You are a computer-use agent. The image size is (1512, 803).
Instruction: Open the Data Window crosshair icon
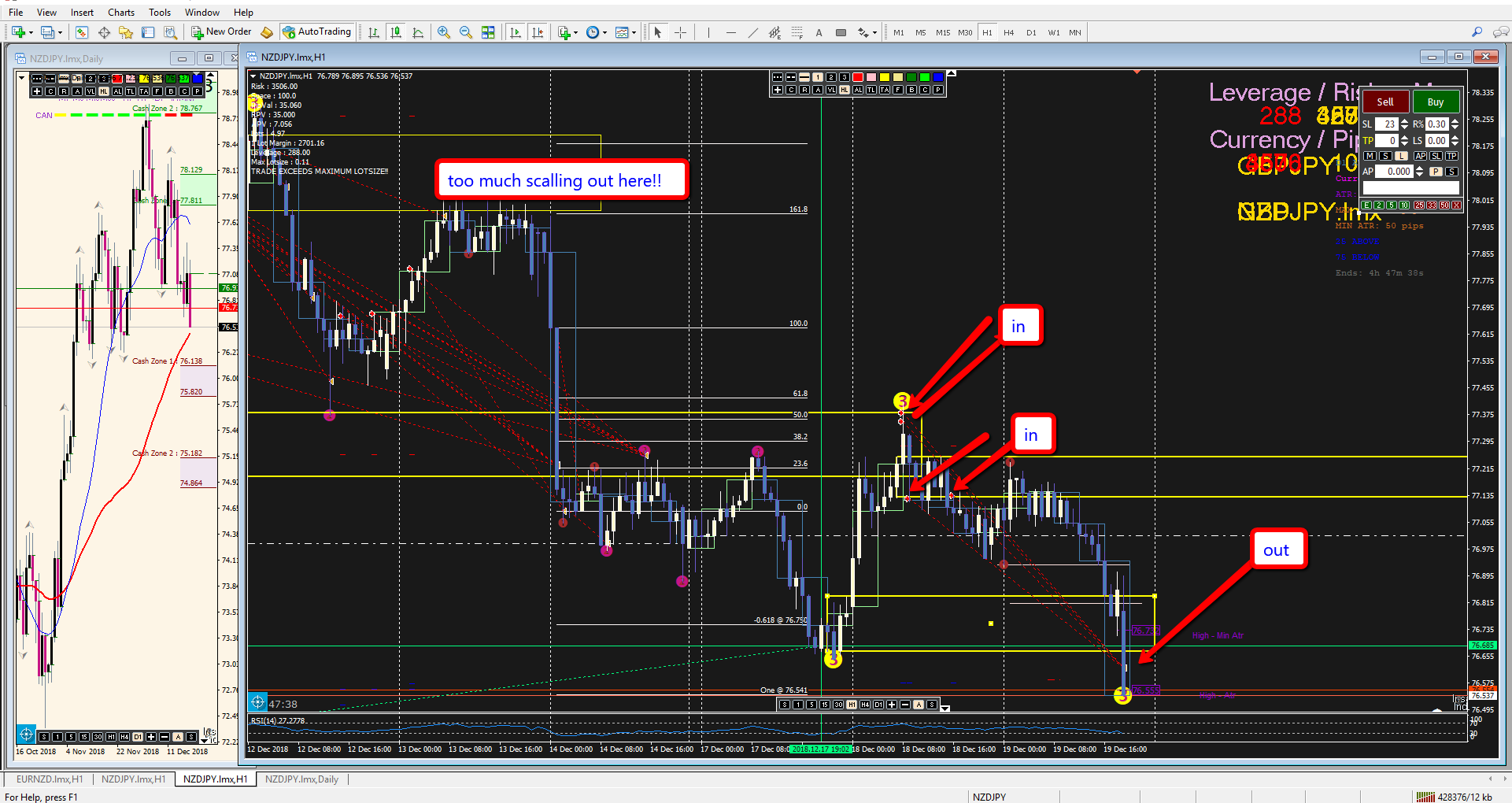[x=104, y=32]
